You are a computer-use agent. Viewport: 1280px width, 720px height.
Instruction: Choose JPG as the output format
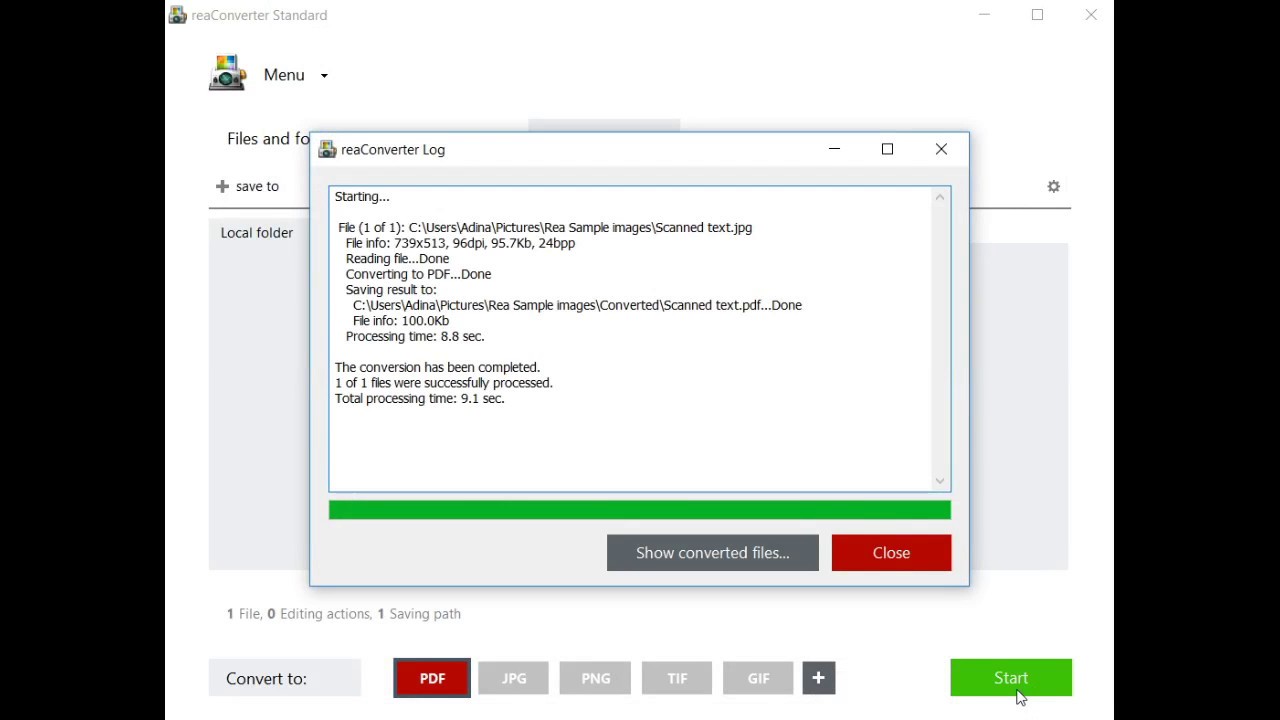[514, 678]
